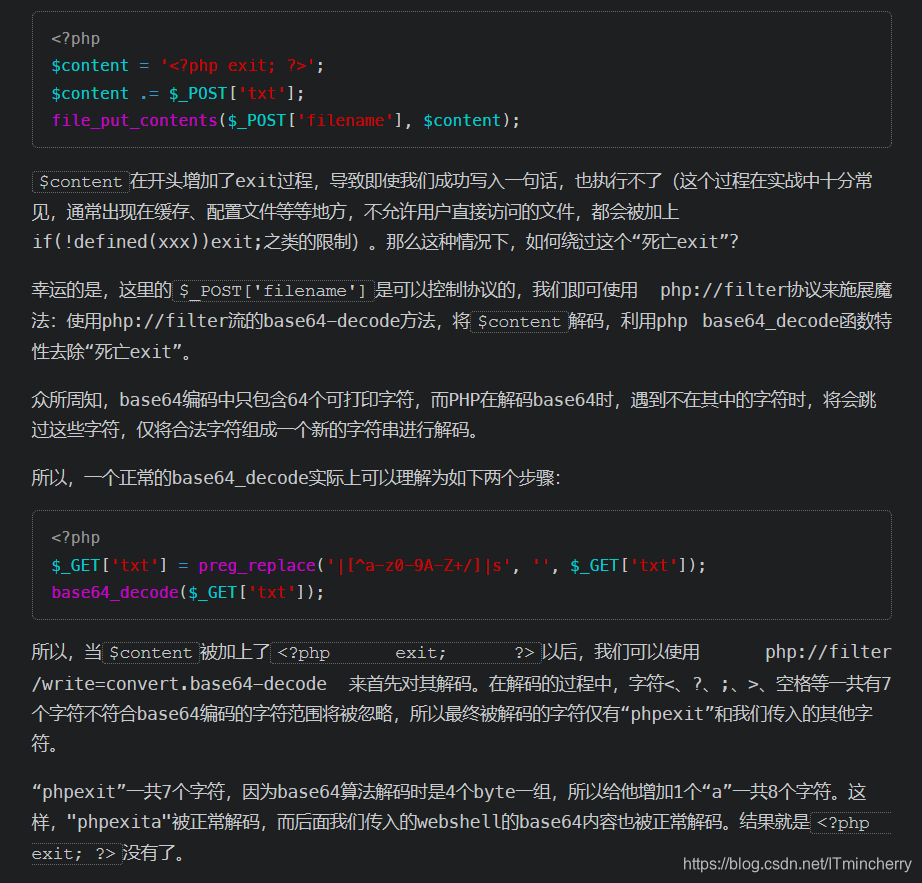This screenshot has width=922, height=883.
Task: Click the red 'filename' string in the file_put_contents line
Action: click(x=345, y=121)
